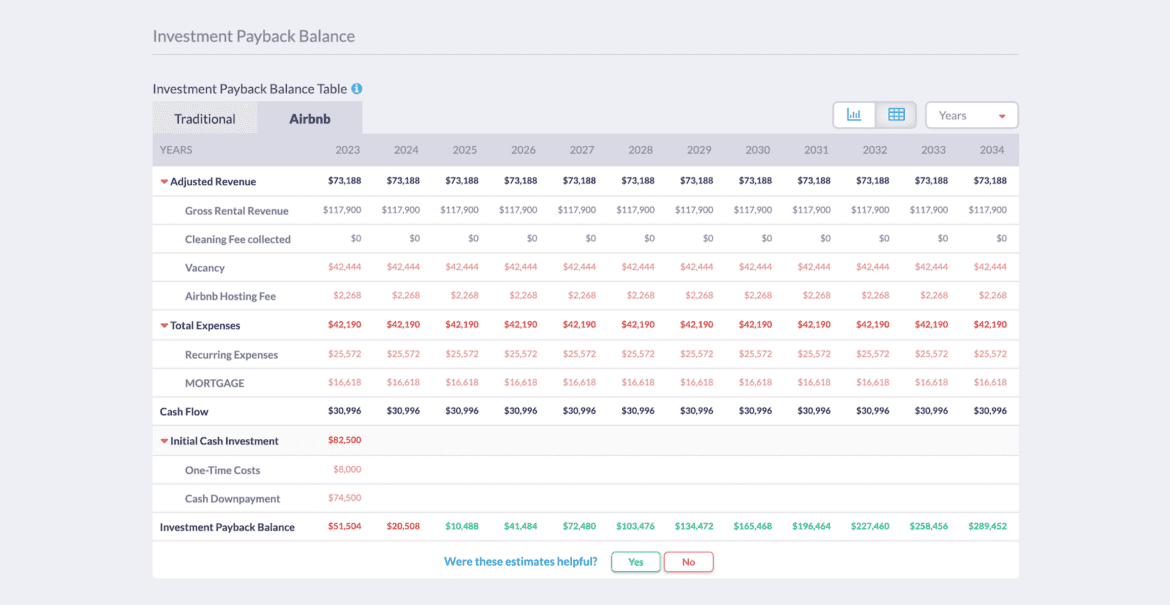Image resolution: width=1170 pixels, height=605 pixels.
Task: Click No for estimates helpful
Action: click(689, 562)
